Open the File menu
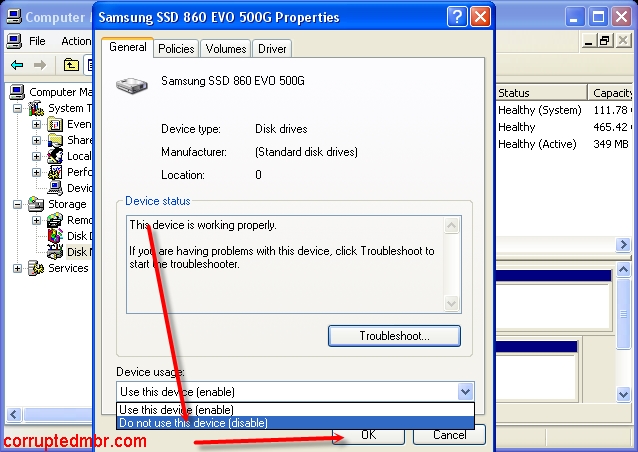 point(37,41)
